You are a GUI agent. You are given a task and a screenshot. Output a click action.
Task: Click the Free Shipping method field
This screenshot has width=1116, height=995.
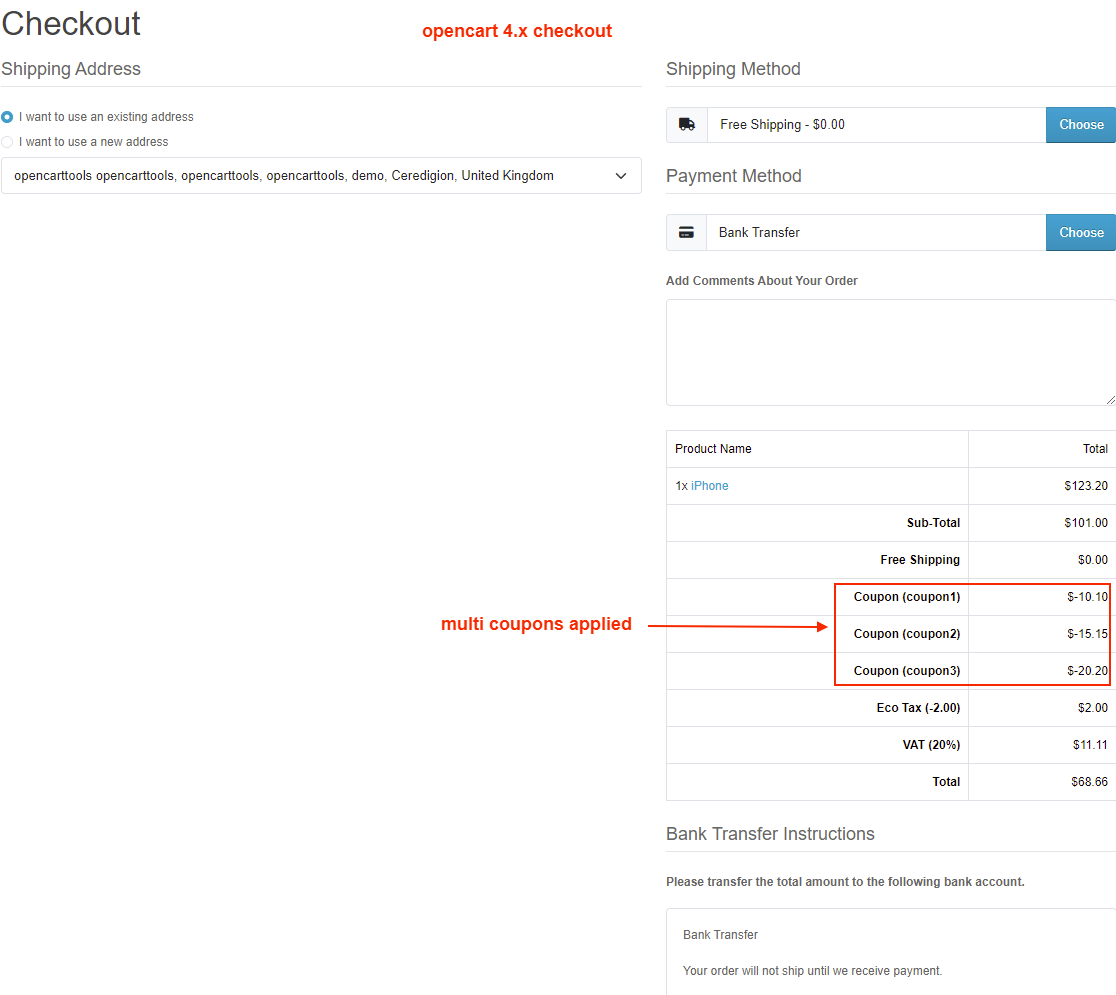coord(876,125)
